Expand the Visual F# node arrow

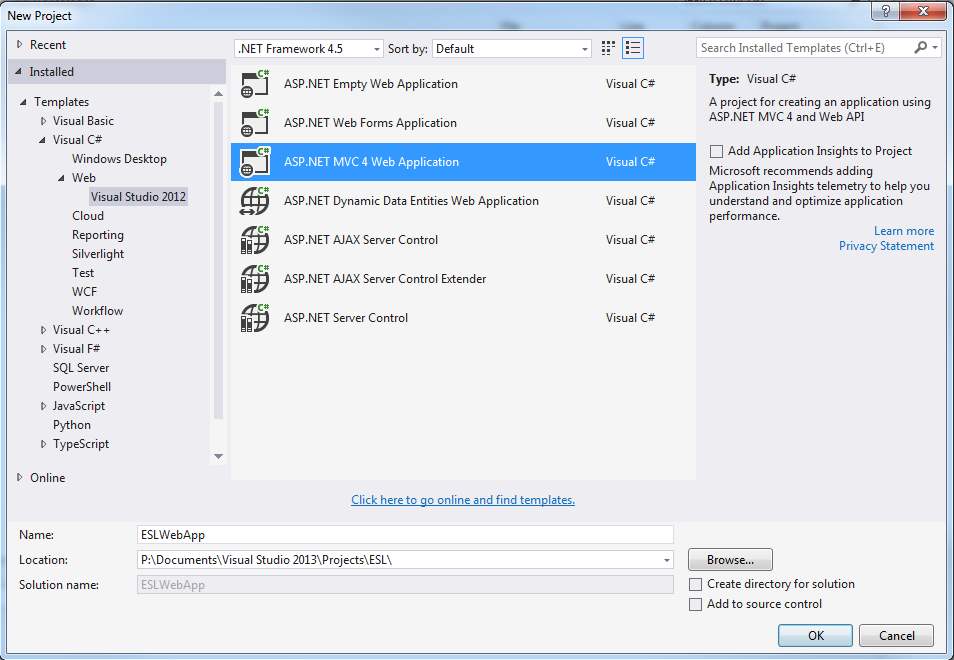pyautogui.click(x=43, y=349)
